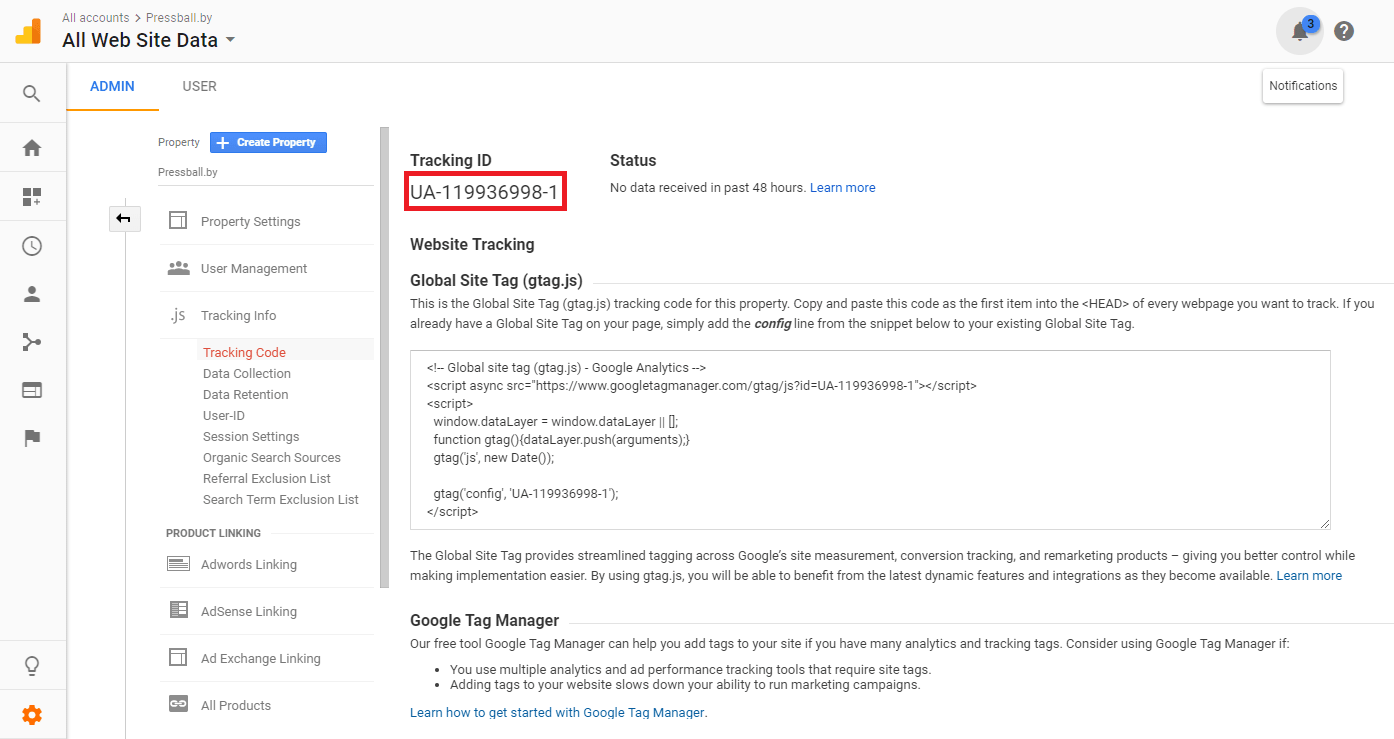Select Tracking Code submenu item
Viewport: 1394px width, 739px height.
tap(244, 353)
